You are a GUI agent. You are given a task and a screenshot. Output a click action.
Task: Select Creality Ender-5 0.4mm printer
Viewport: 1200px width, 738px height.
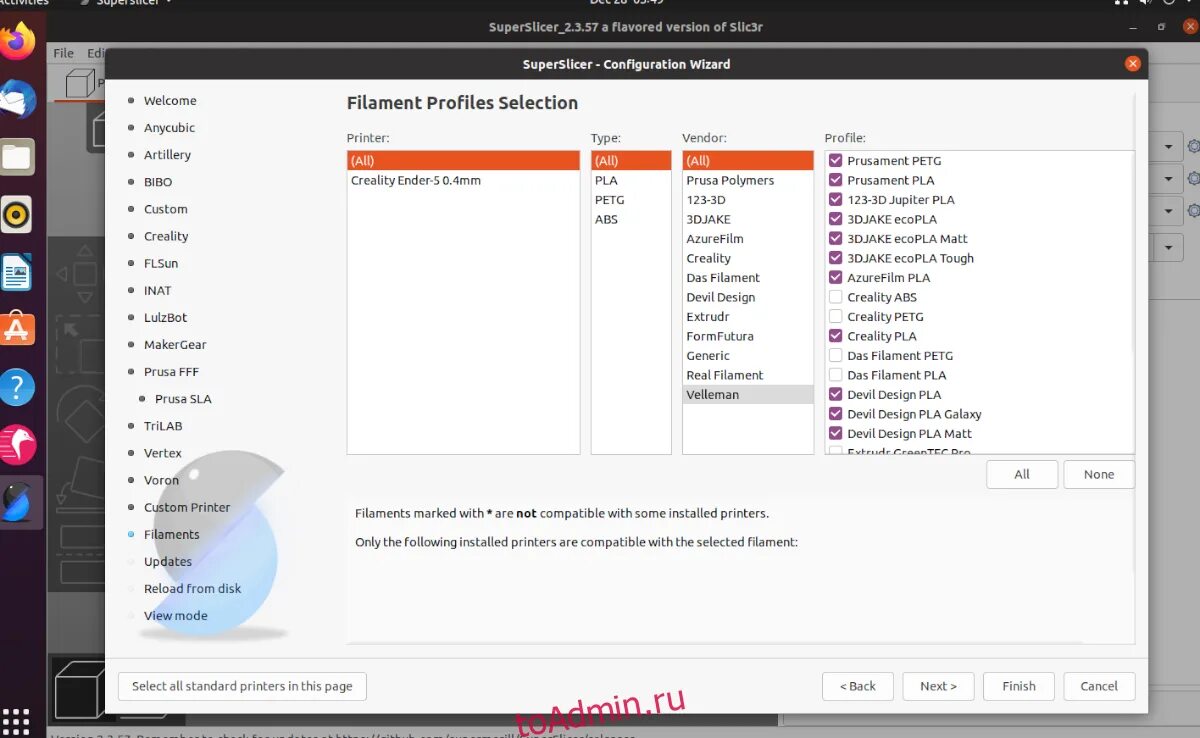click(x=463, y=180)
